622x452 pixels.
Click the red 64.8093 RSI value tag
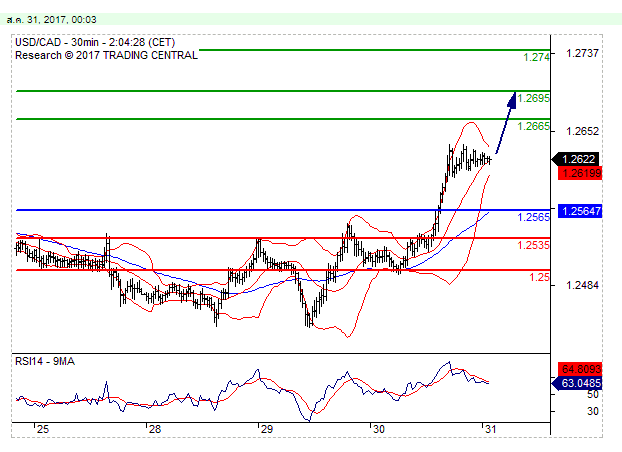pos(580,369)
